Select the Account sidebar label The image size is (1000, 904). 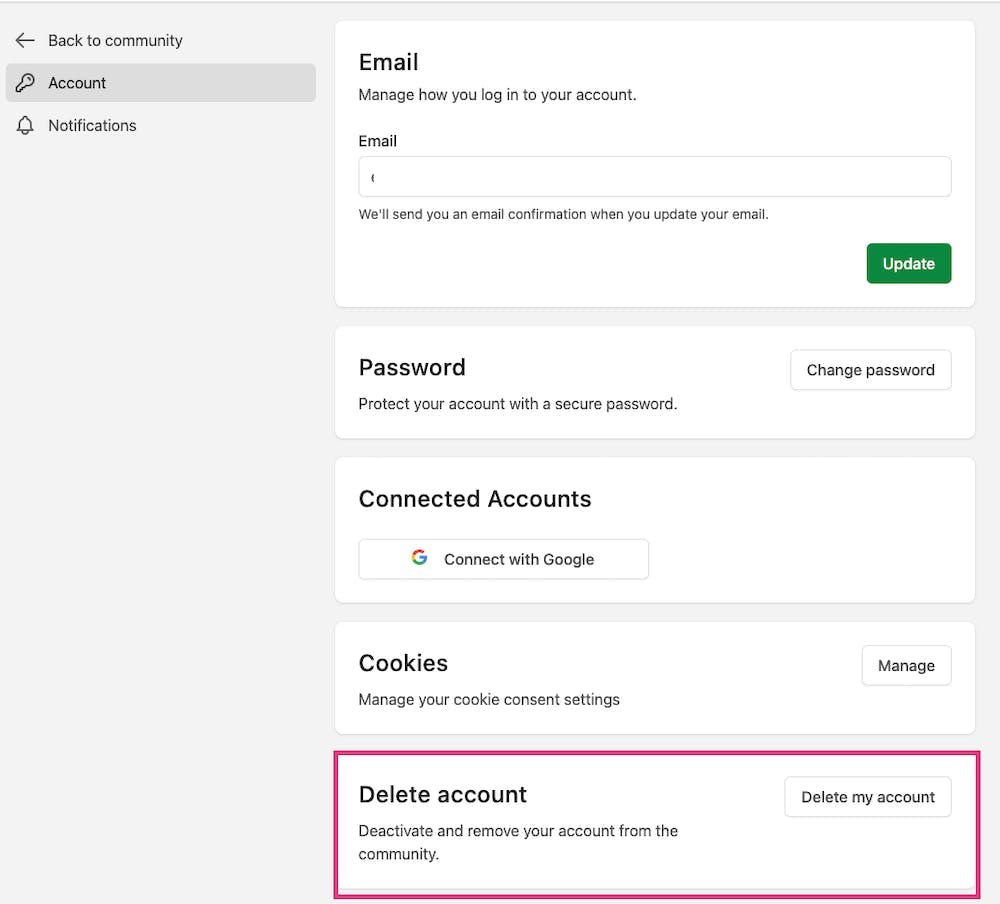tap(77, 83)
